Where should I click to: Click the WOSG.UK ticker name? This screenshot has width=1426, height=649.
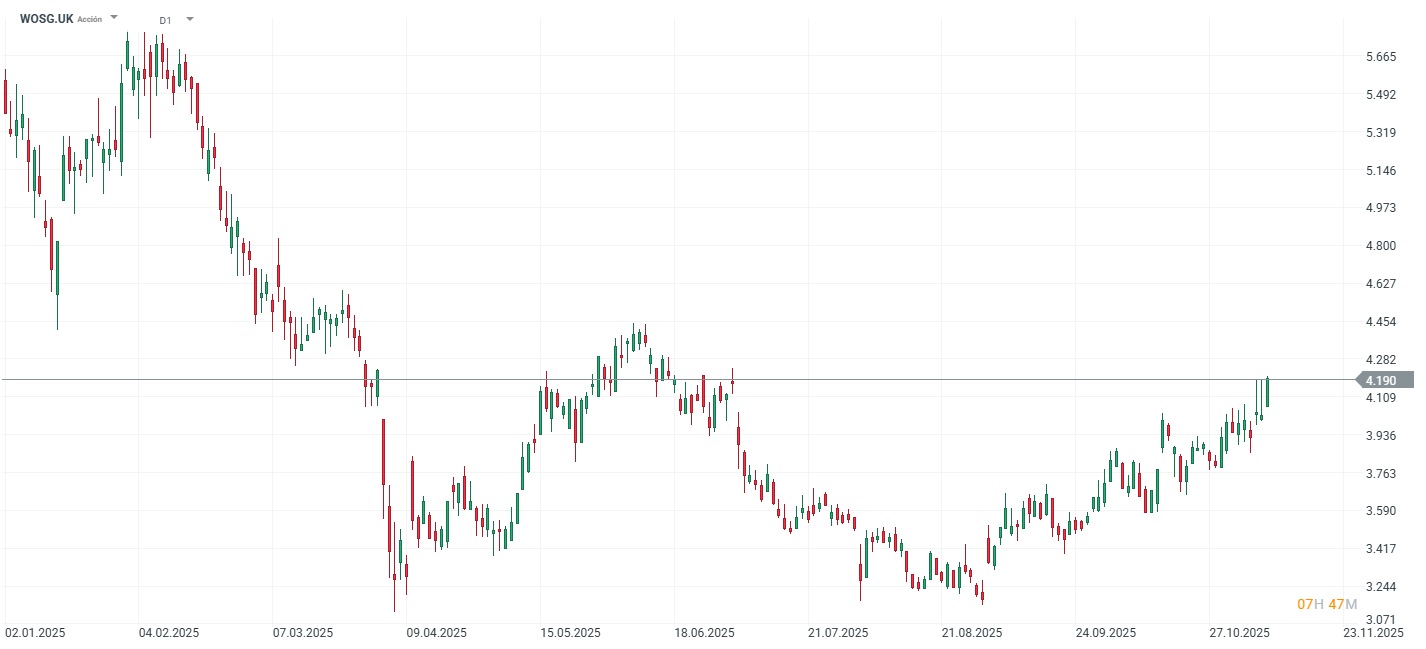point(46,18)
